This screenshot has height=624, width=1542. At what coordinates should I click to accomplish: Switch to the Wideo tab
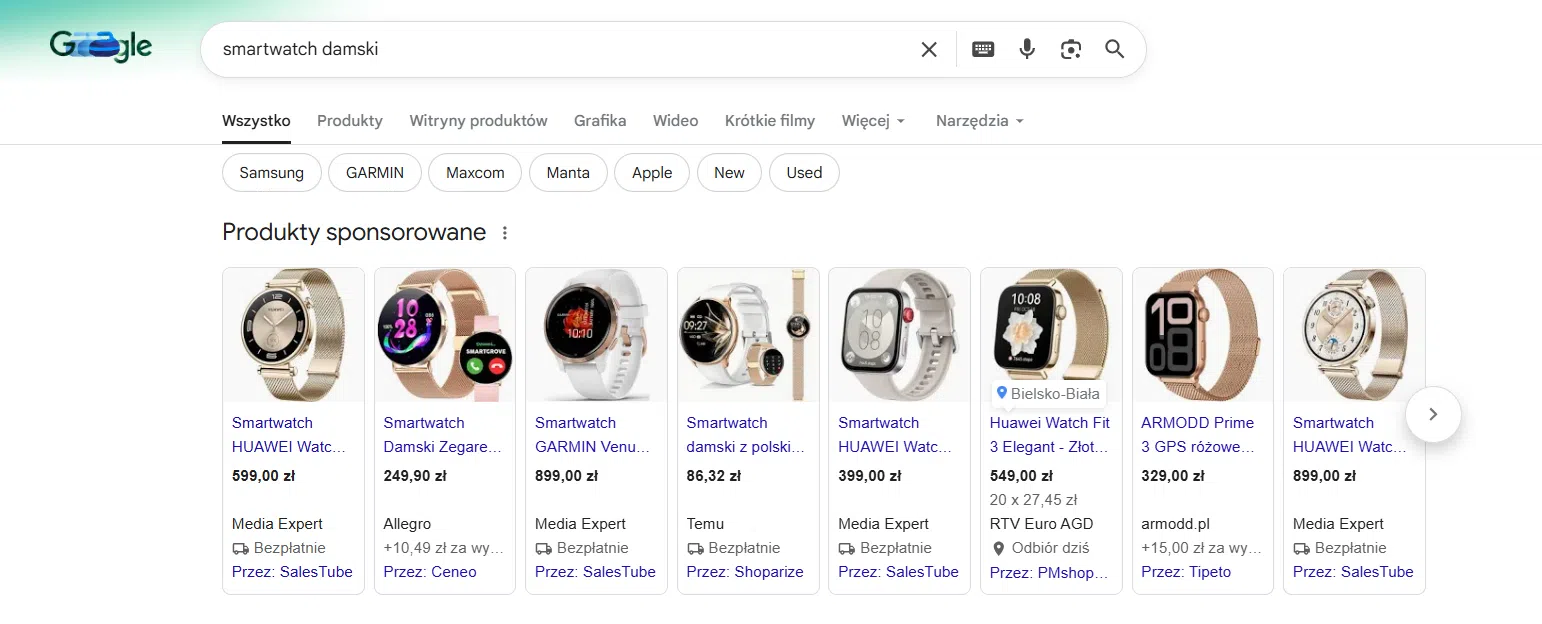(675, 120)
